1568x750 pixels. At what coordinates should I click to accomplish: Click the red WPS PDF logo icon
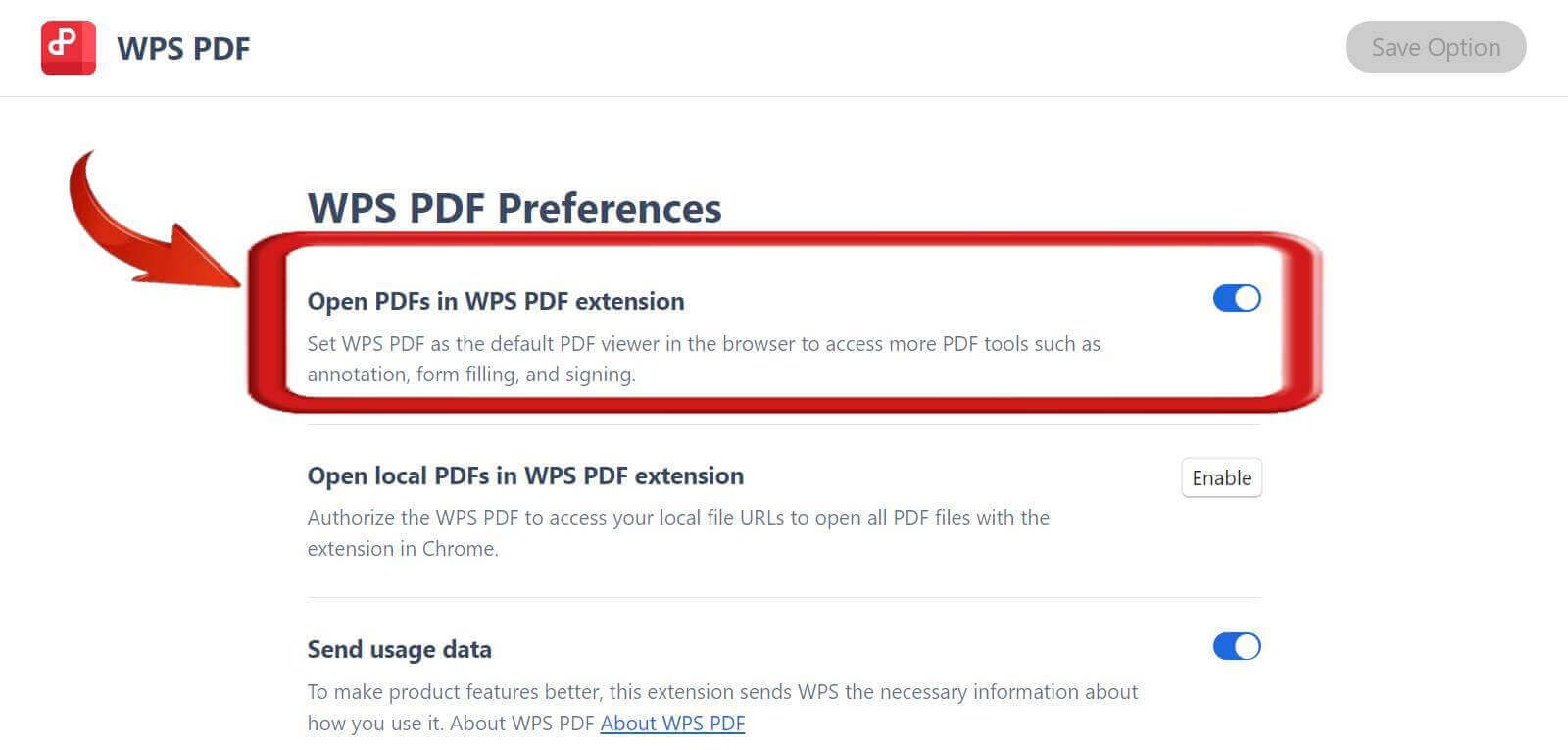point(68,48)
